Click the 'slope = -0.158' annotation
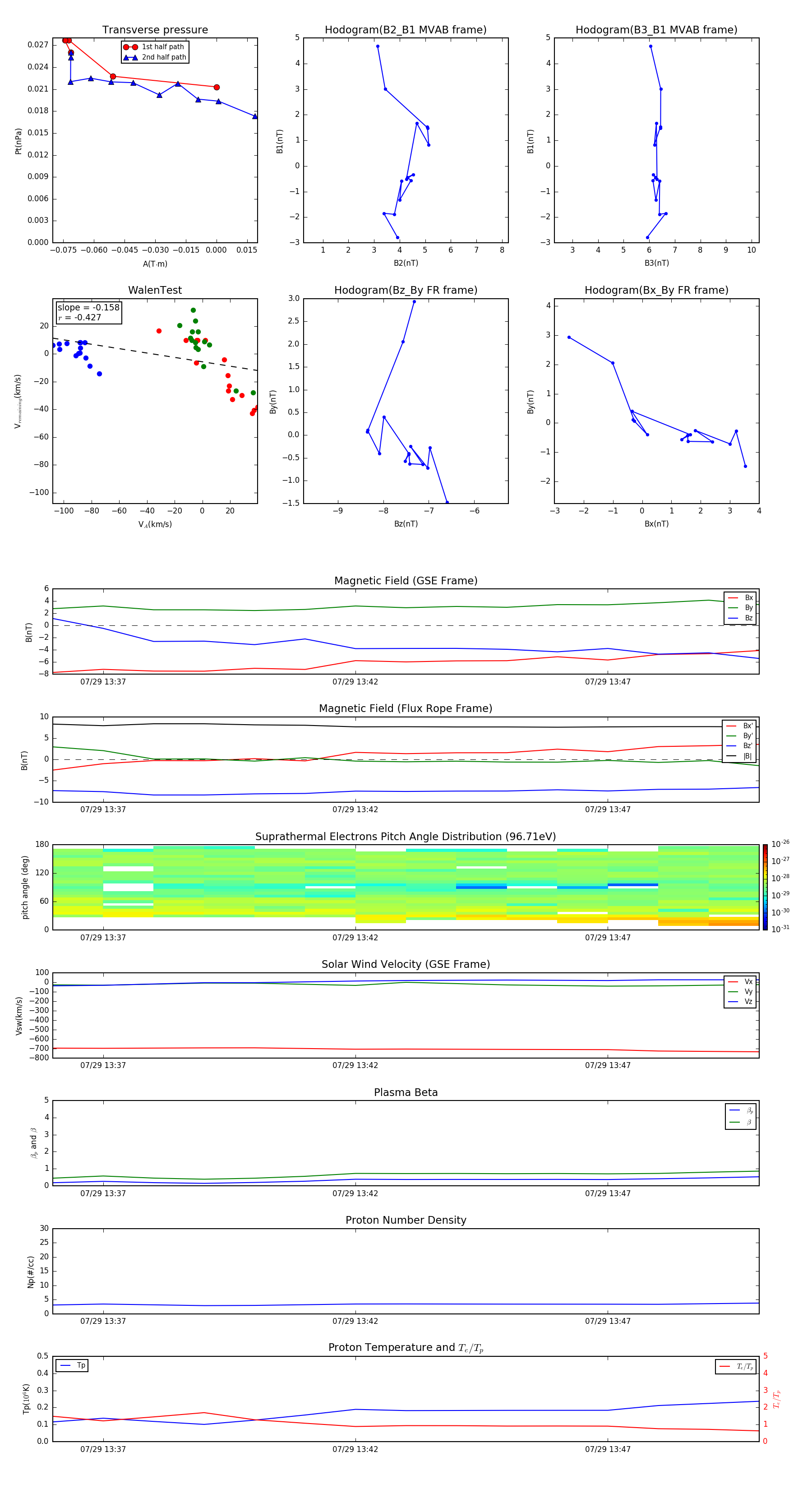The width and height of the screenshot is (812, 1489). tap(88, 308)
